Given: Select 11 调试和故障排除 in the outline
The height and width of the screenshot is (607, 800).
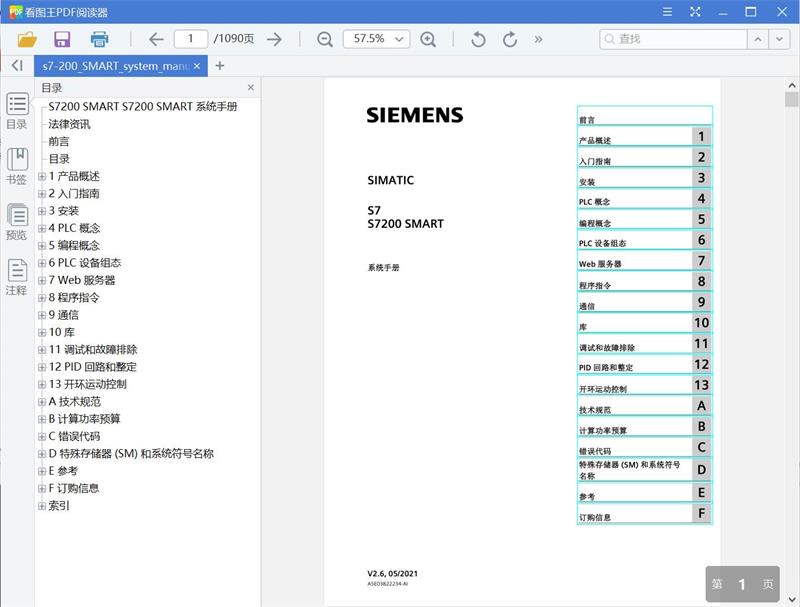Looking at the screenshot, I should [x=93, y=349].
